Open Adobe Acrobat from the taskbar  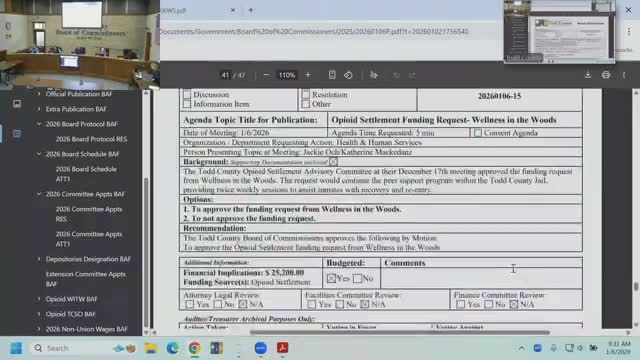[282, 348]
